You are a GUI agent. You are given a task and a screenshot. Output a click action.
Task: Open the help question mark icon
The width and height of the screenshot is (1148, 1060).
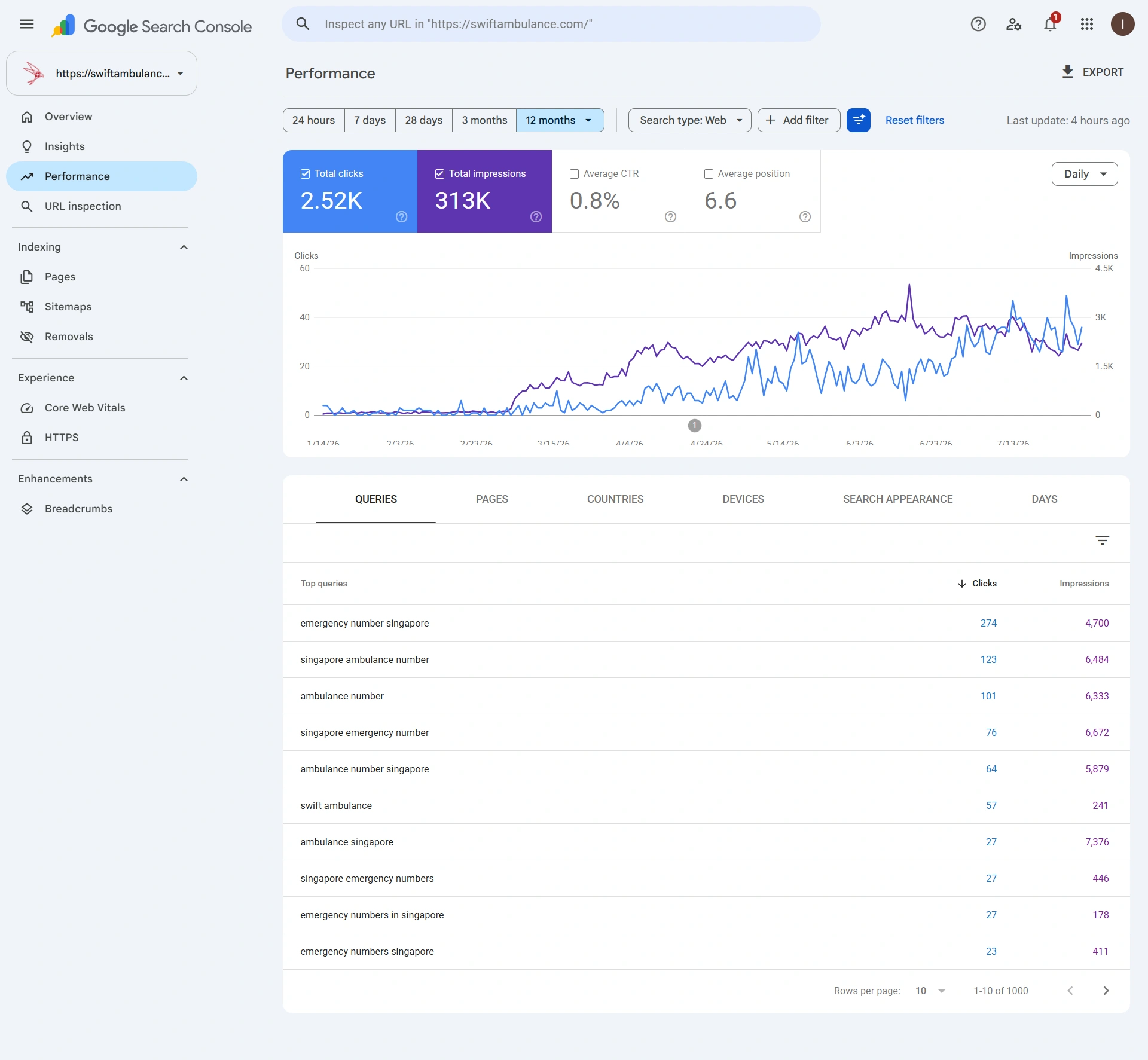(x=978, y=24)
